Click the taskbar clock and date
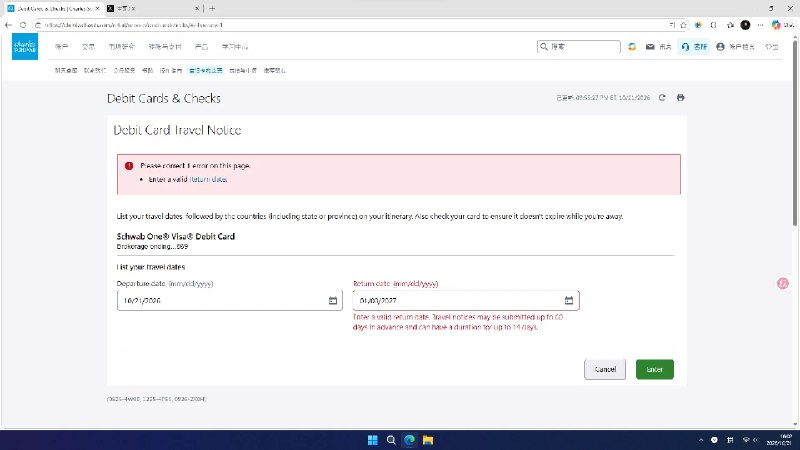The width and height of the screenshot is (800, 450). point(779,440)
